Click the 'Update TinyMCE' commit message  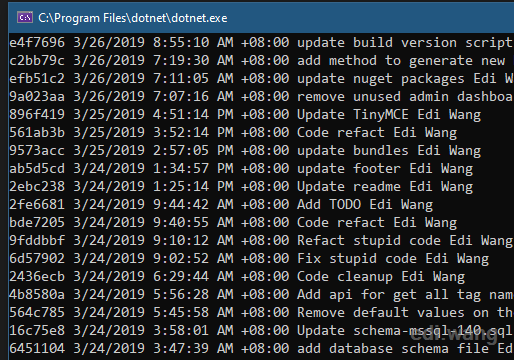pyautogui.click(x=353, y=115)
